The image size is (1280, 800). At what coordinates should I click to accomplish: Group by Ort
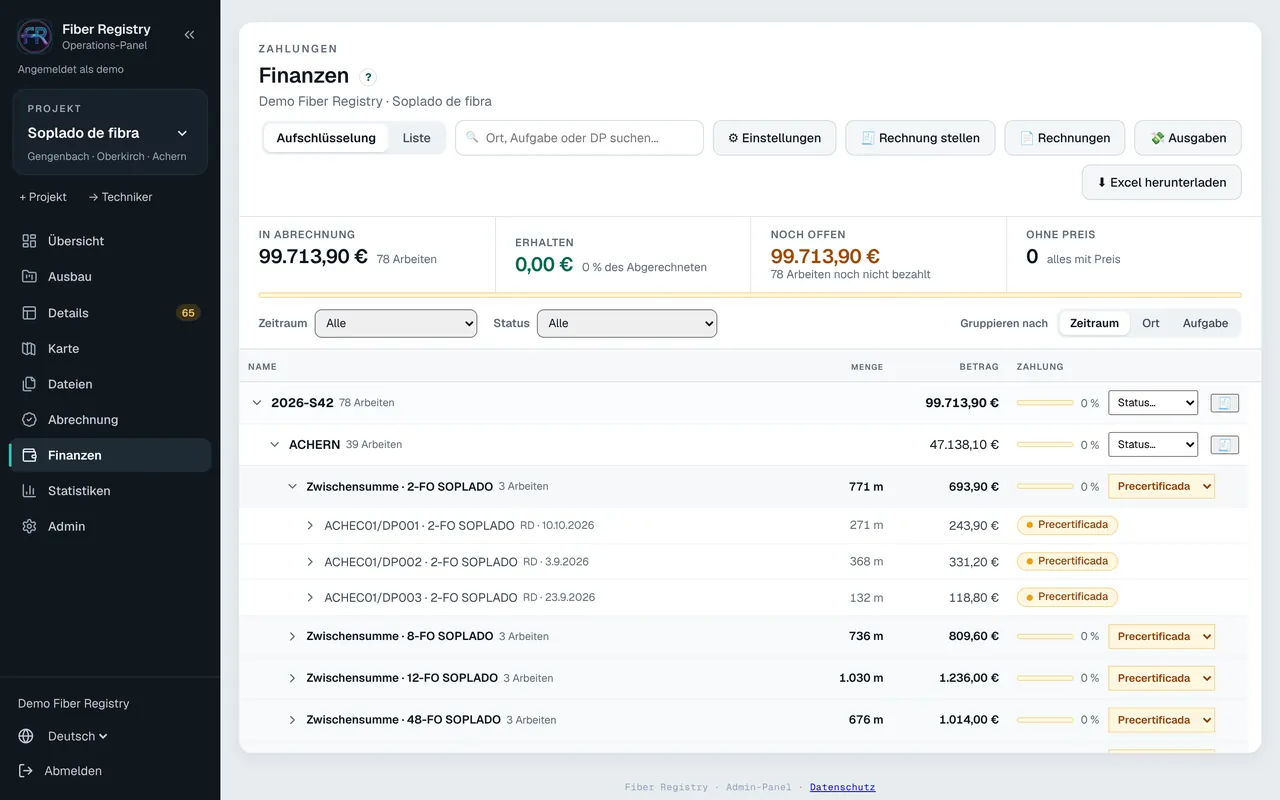[x=1151, y=323]
